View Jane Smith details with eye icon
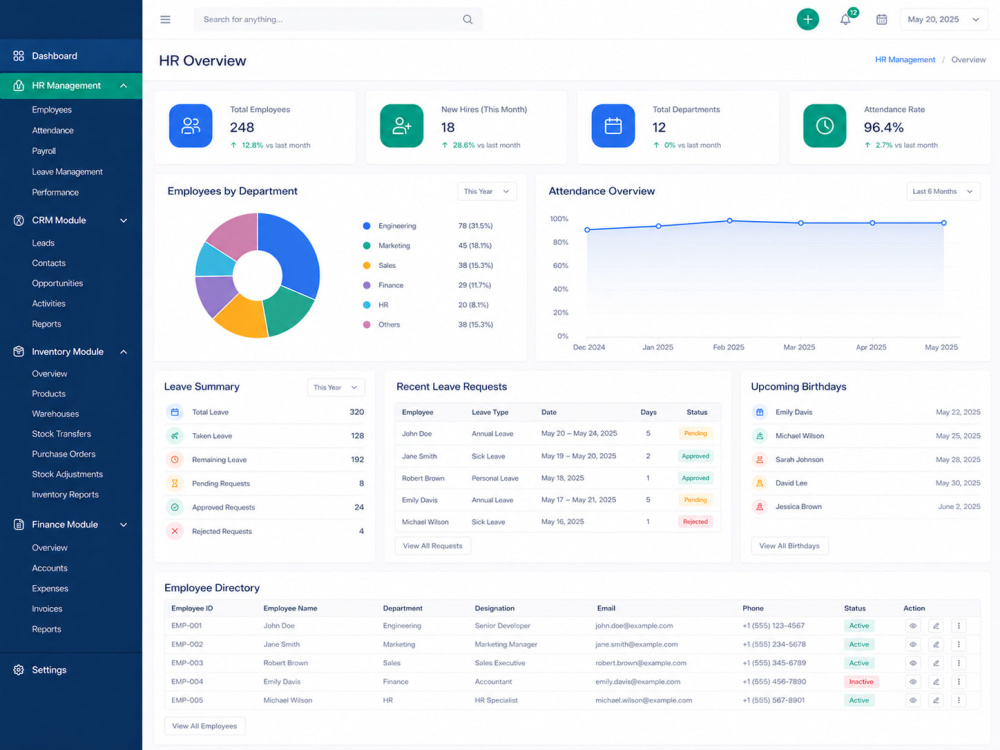 click(x=913, y=644)
